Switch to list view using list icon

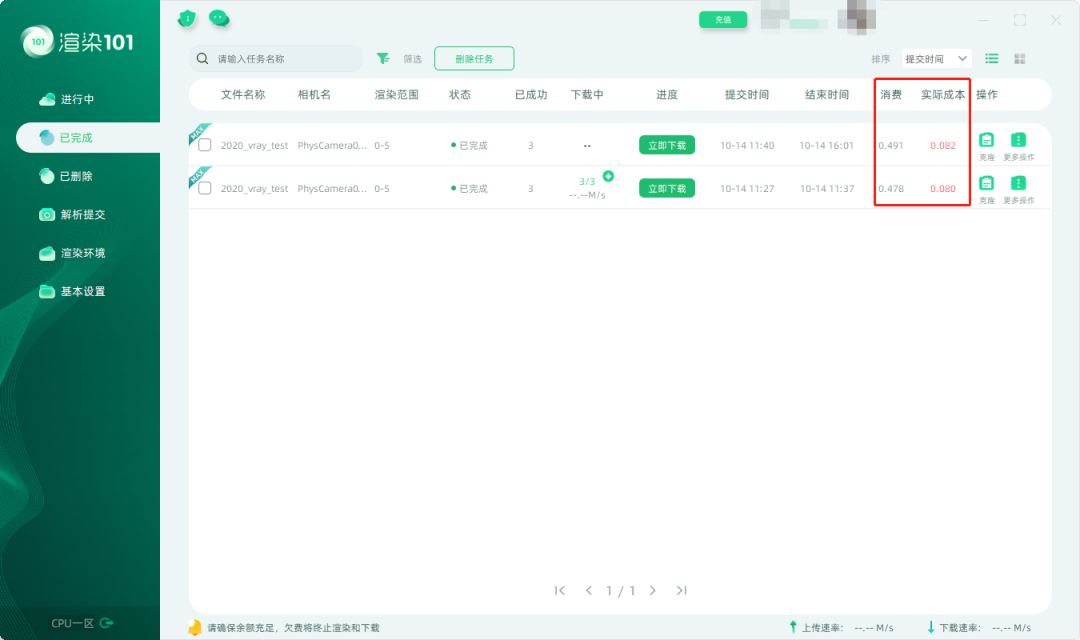(x=991, y=58)
